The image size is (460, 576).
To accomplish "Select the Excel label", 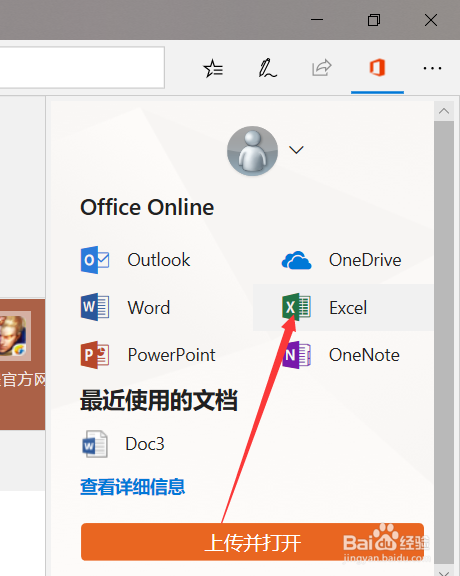I will (348, 307).
